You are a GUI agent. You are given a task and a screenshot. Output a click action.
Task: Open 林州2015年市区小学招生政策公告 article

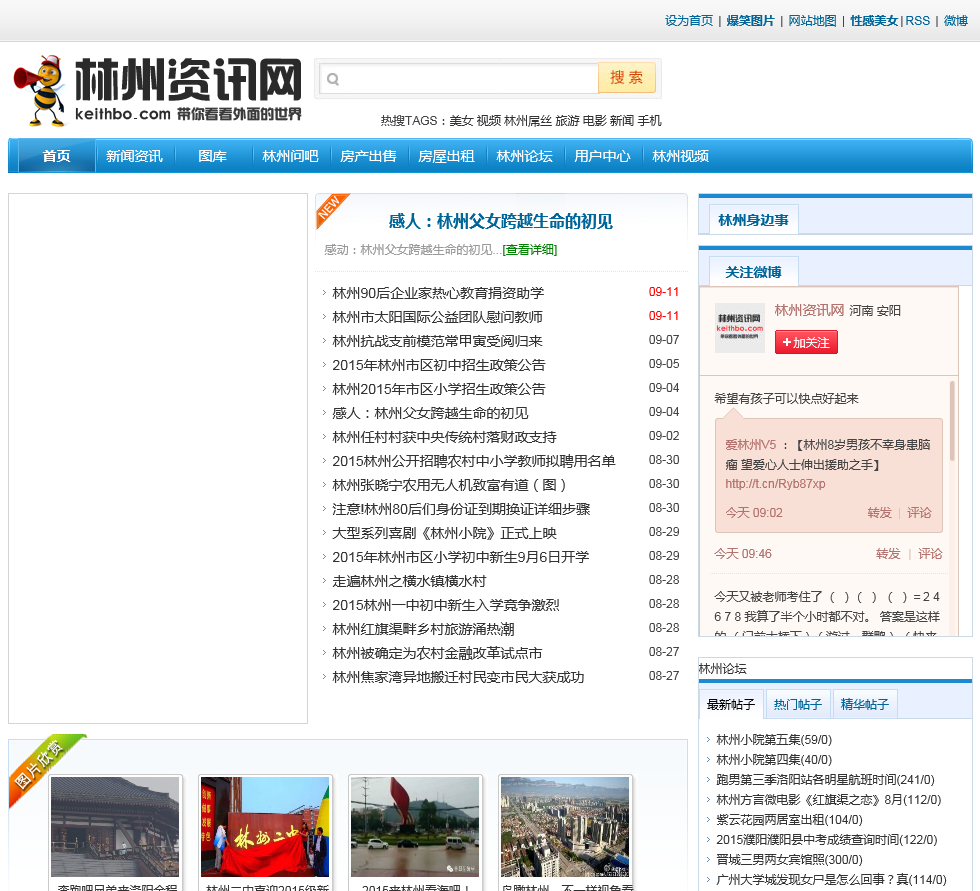(439, 389)
